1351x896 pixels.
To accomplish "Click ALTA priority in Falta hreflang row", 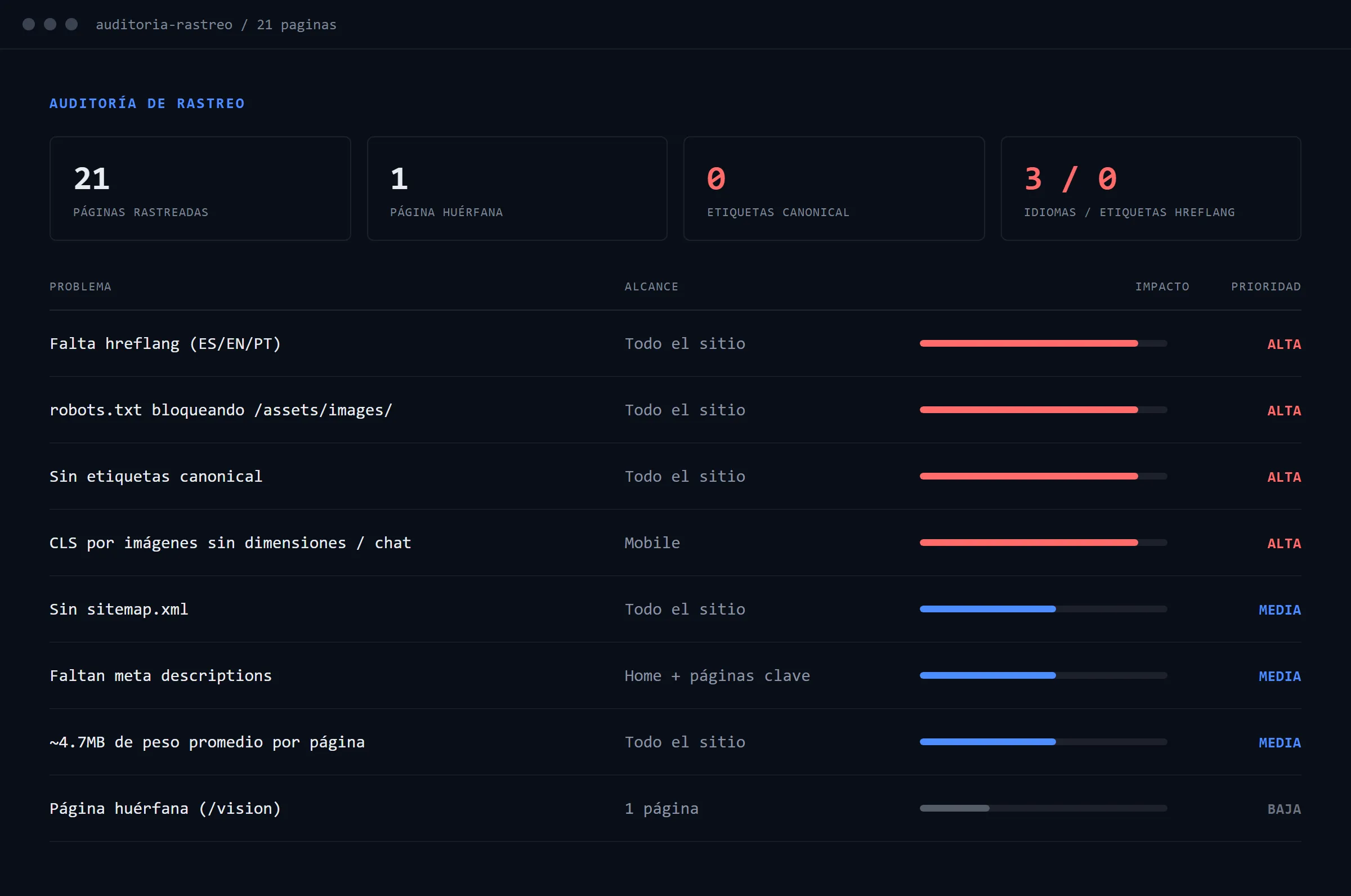I will tap(1283, 344).
